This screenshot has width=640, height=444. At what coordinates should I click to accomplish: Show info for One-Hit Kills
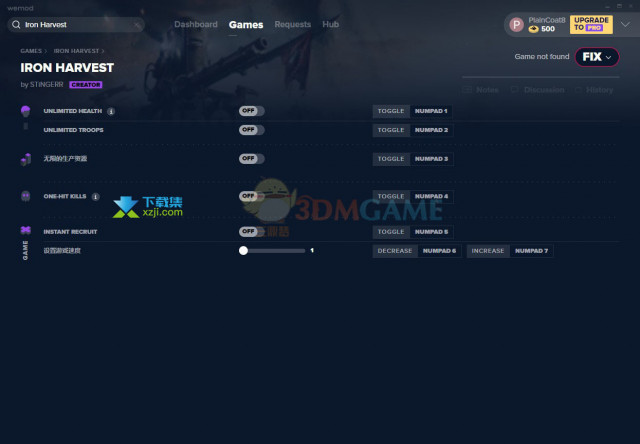point(96,197)
